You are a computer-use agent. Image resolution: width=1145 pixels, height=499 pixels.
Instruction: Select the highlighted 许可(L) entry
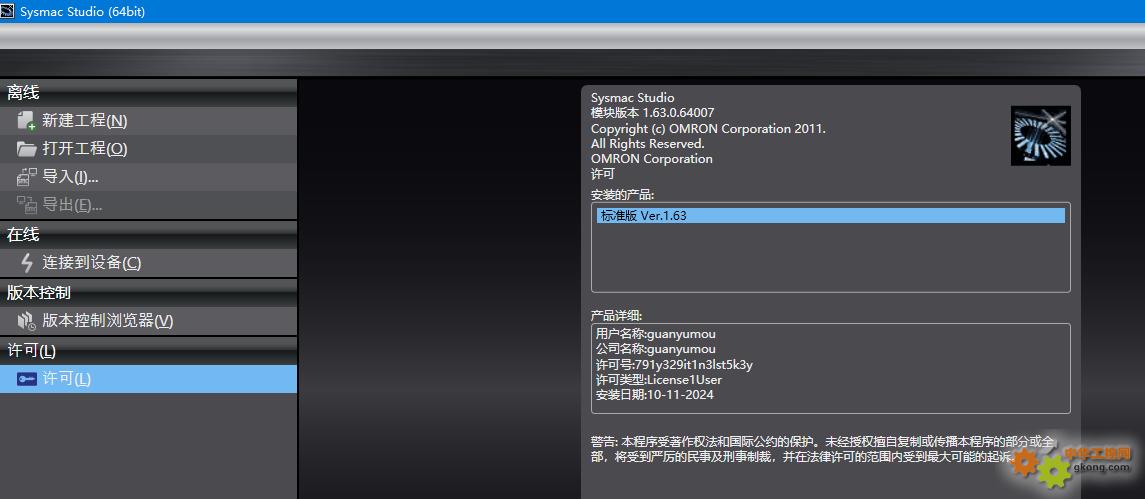pos(148,378)
